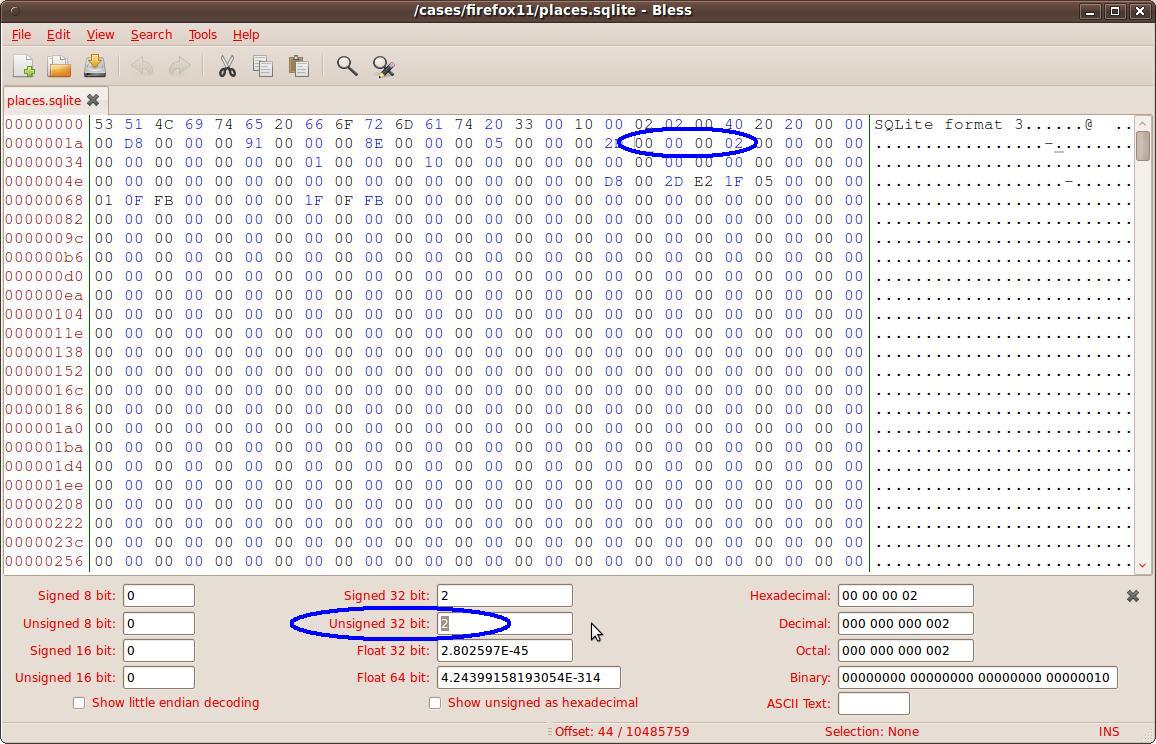Click byte 40 in the first row
Screen dimensions: 1156x744
(x=734, y=125)
